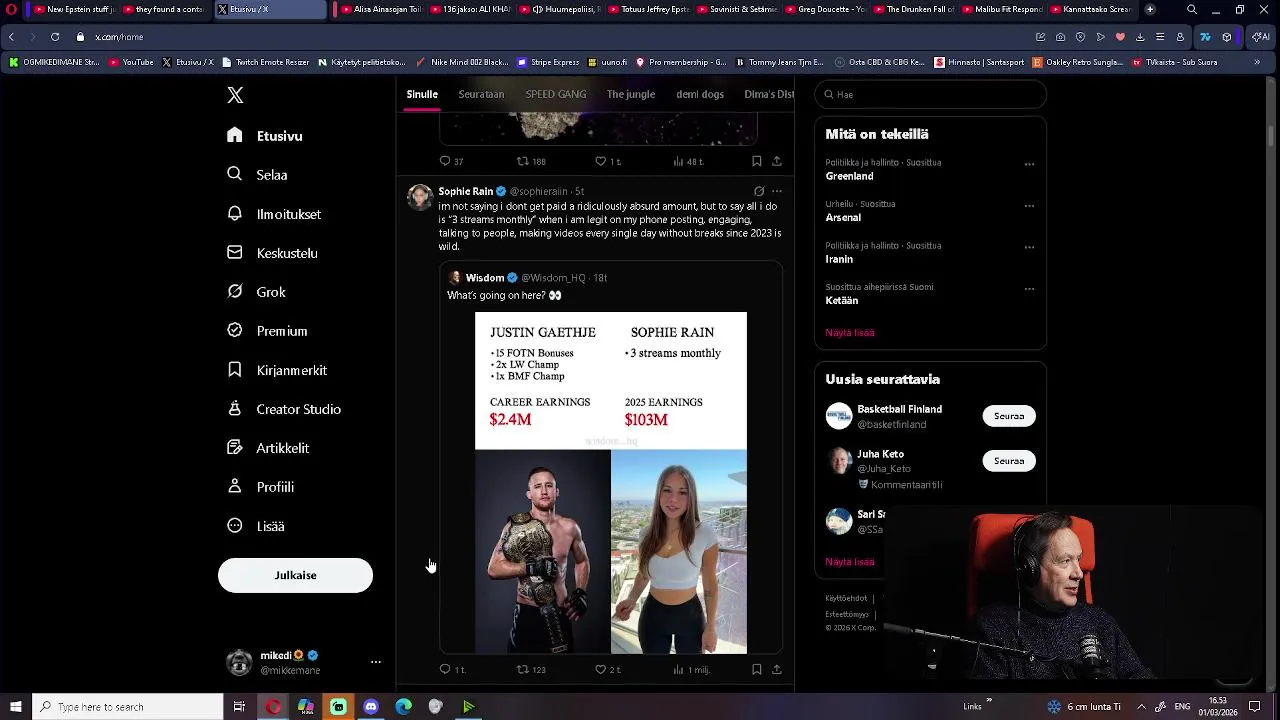Reload the page in browser
Screen dimensions: 1280x720
pyautogui.click(x=55, y=37)
